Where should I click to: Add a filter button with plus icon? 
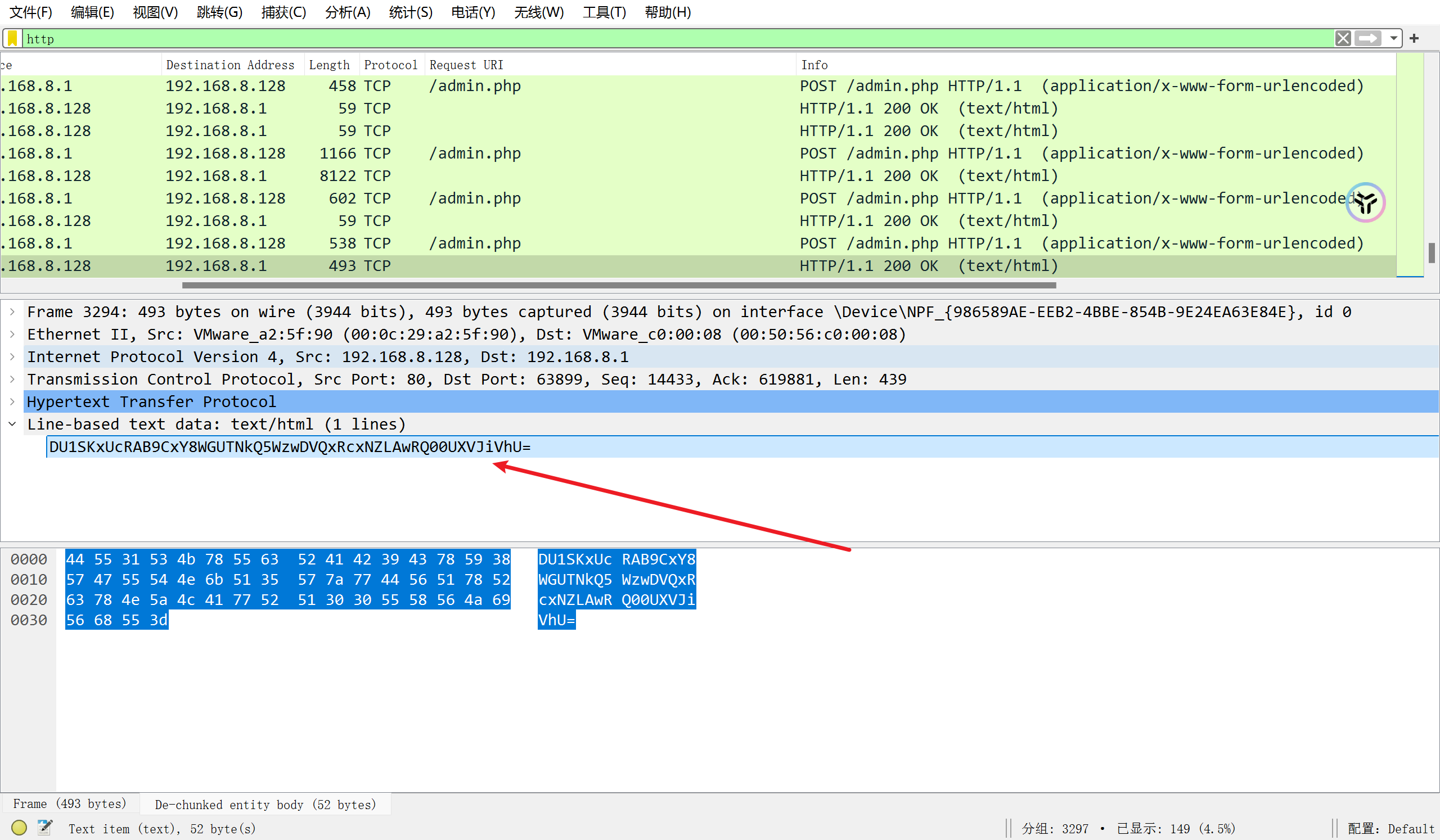point(1414,38)
